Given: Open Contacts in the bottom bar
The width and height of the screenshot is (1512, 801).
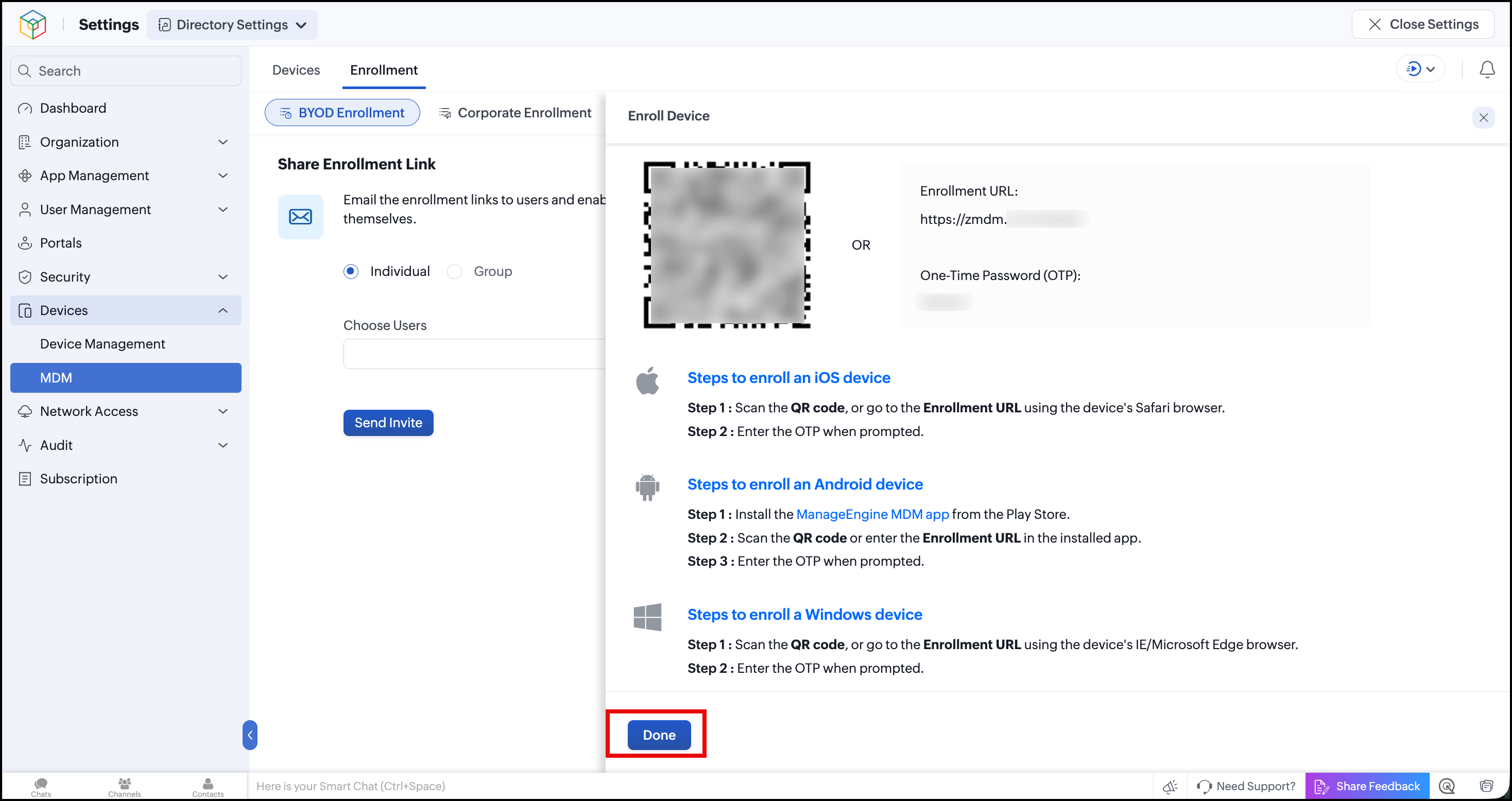Looking at the screenshot, I should (x=208, y=787).
